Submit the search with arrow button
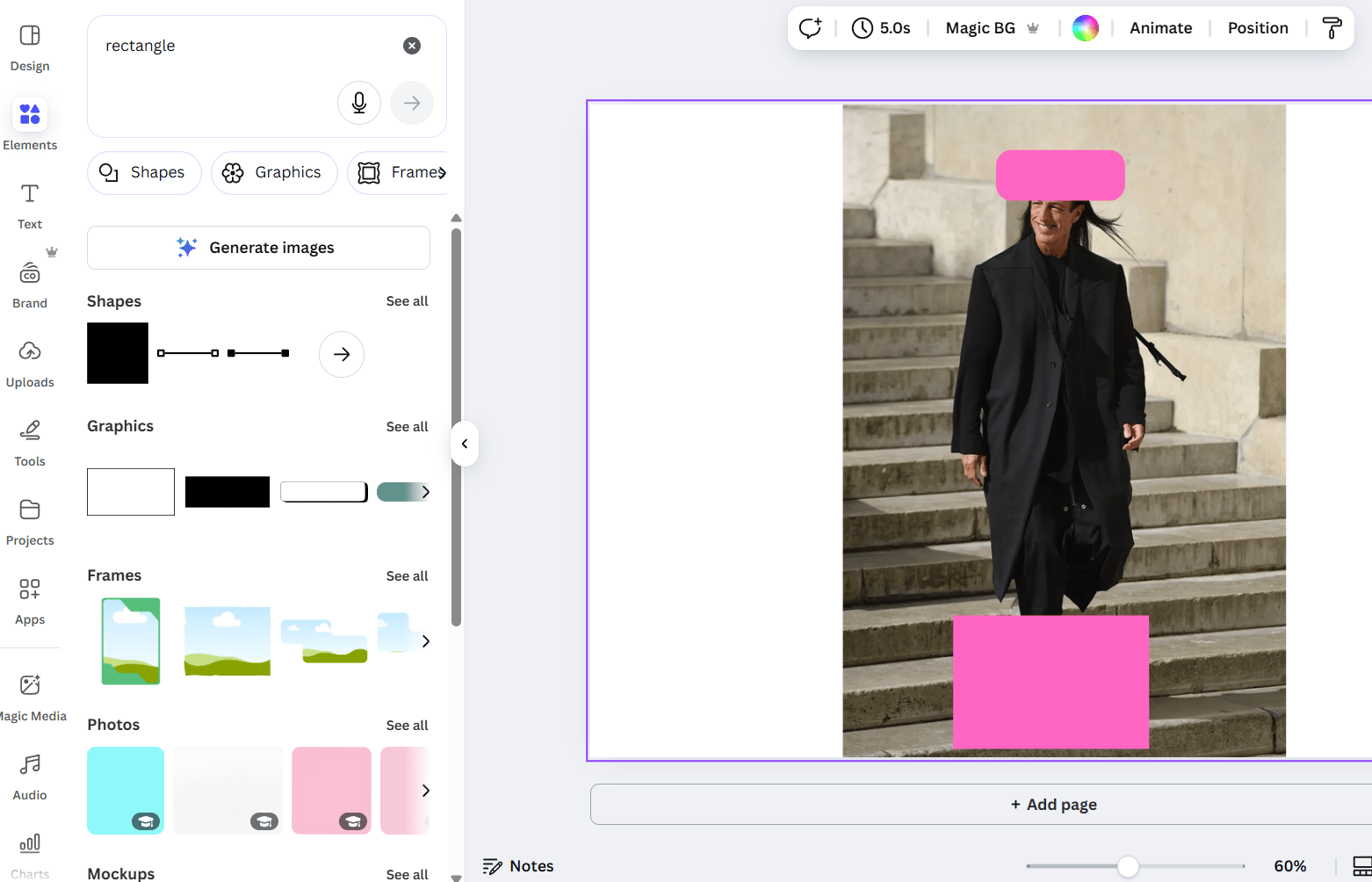Image resolution: width=1372 pixels, height=882 pixels. pyautogui.click(x=412, y=103)
